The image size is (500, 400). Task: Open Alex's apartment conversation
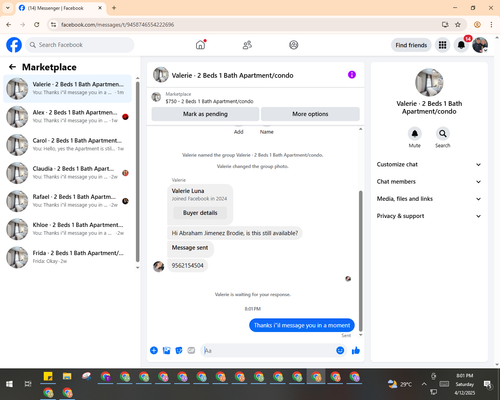pos(67,117)
